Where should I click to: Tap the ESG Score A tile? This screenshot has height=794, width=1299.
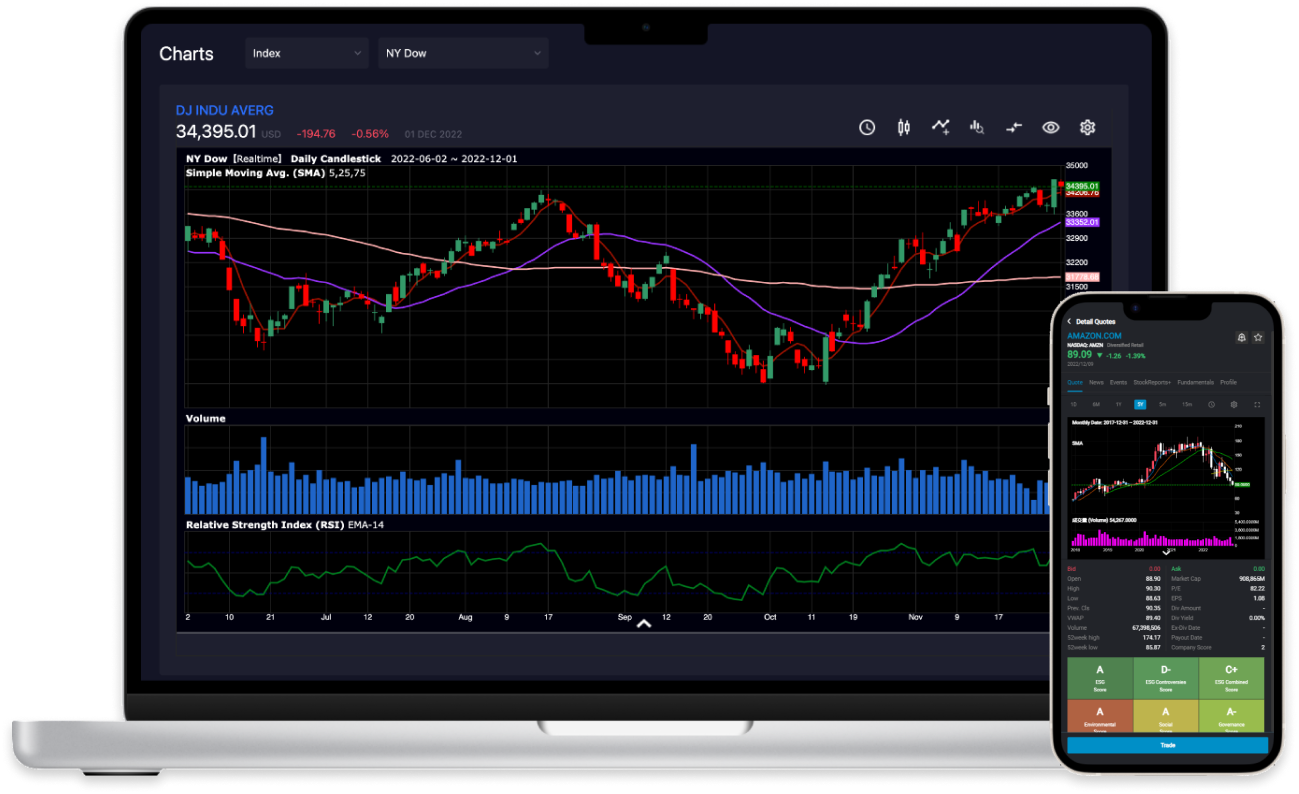coord(1100,678)
